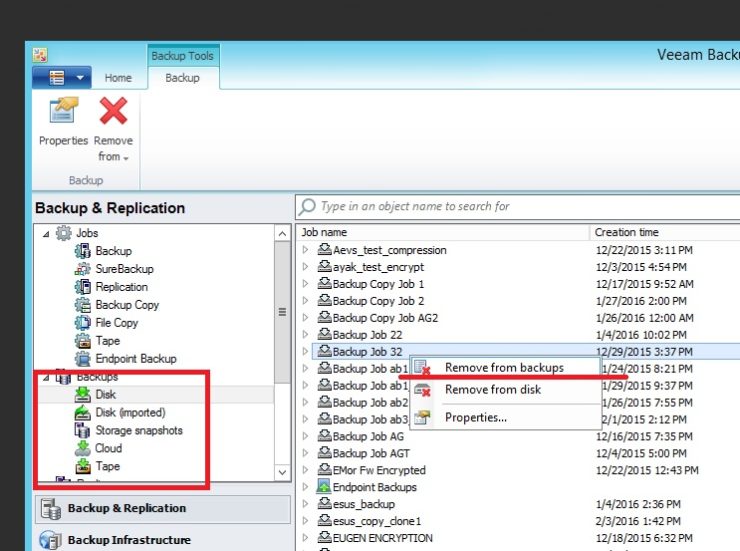Click the tree scrollbar down arrow
Viewport: 740px width, 551px height.
tap(282, 472)
